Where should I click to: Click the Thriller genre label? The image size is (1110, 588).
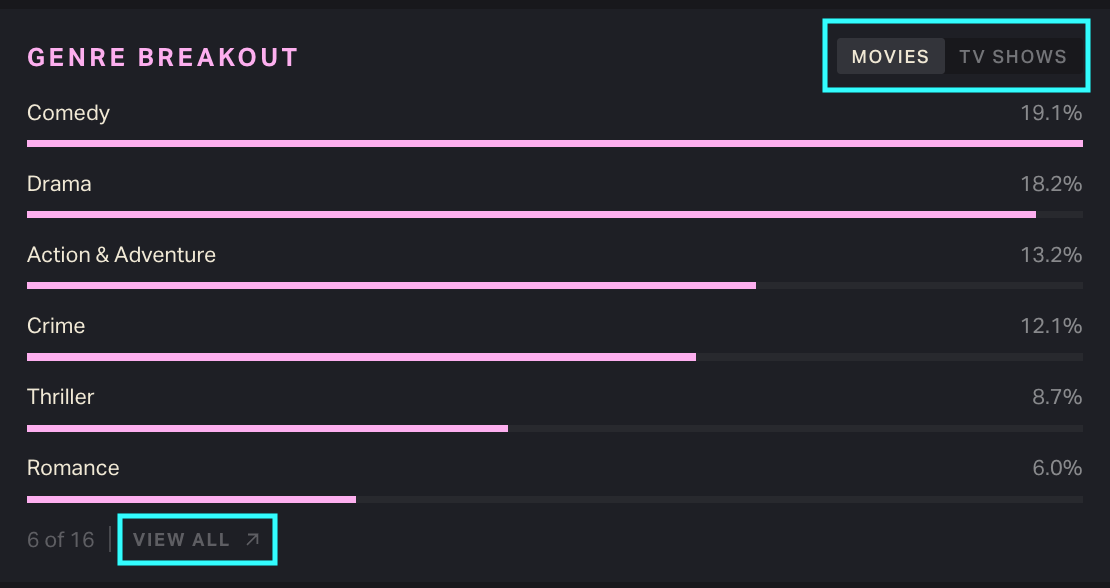pos(60,397)
